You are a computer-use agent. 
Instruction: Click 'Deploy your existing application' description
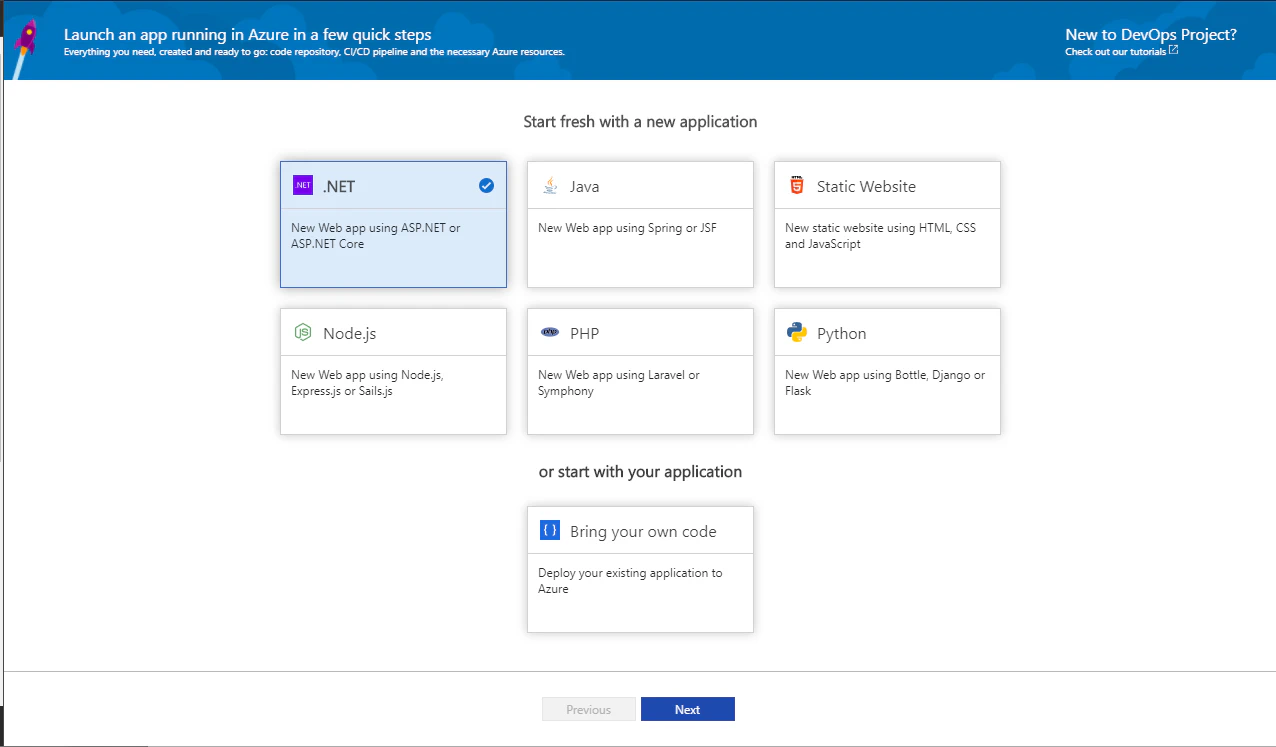[629, 581]
